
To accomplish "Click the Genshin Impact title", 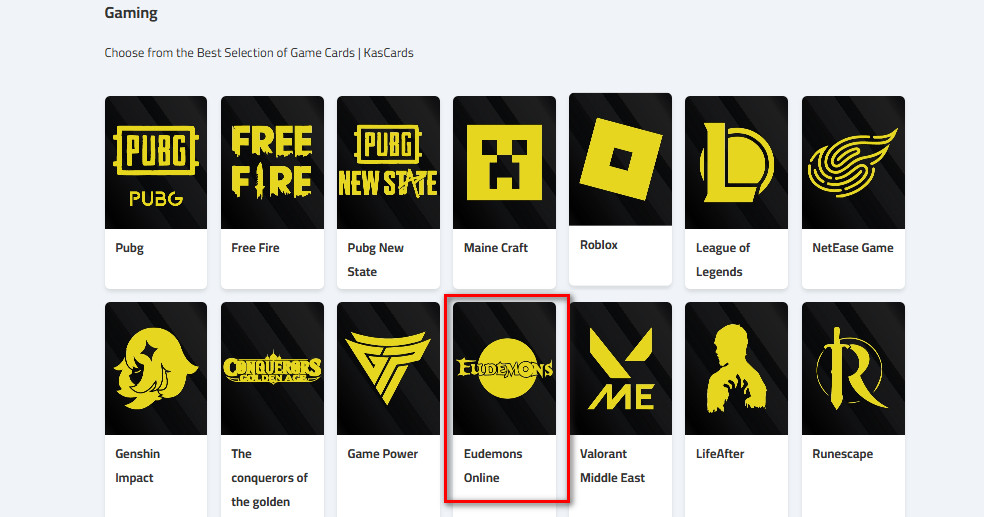I will (x=137, y=466).
